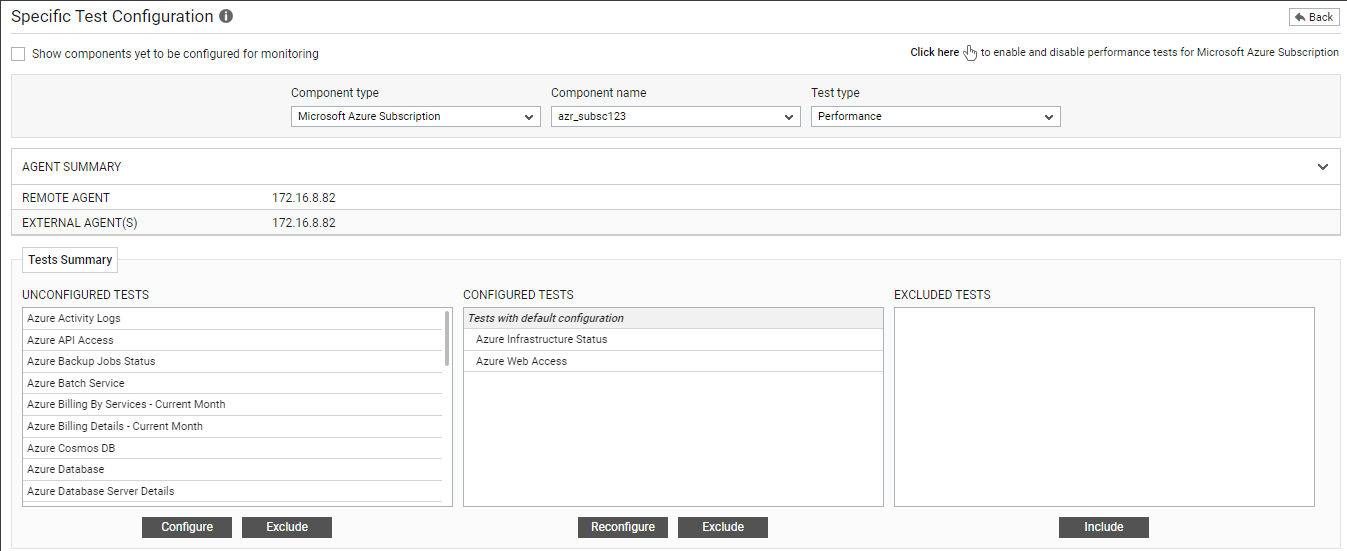Go back using the Back button
The height and width of the screenshot is (551, 1347).
1314,17
